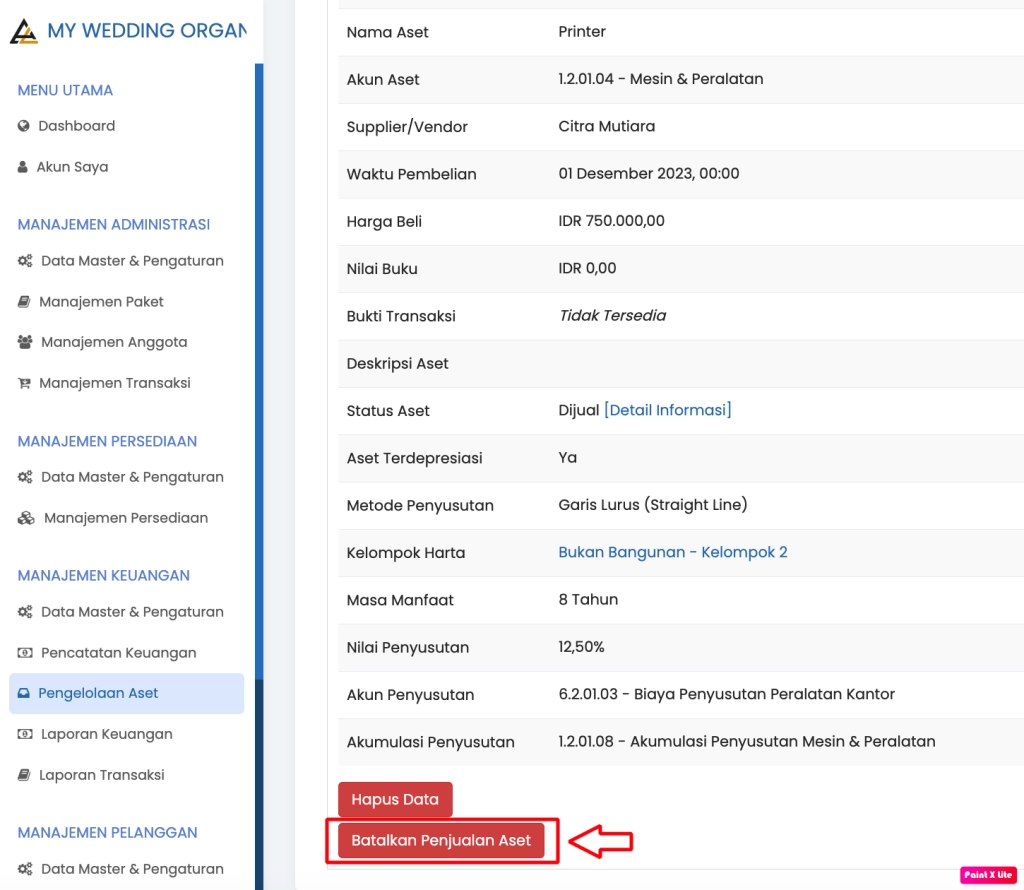1024x890 pixels.
Task: Navigate to Manajemen Transaksi
Action: 113,383
